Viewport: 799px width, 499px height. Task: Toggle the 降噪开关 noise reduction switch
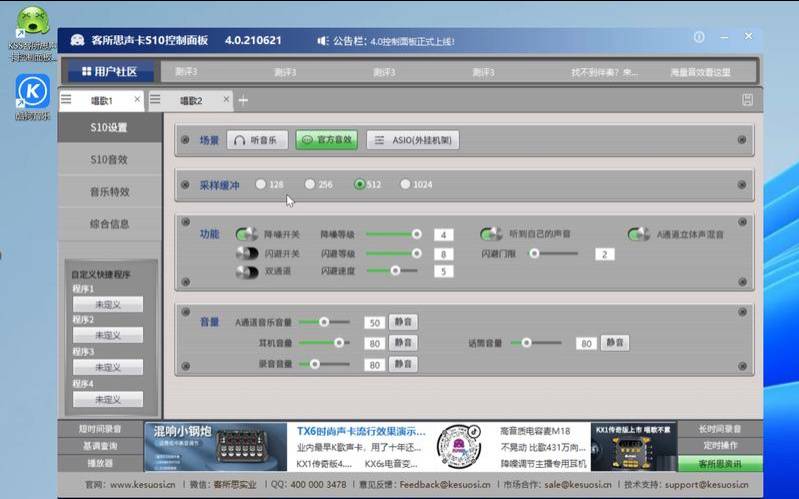[247, 235]
